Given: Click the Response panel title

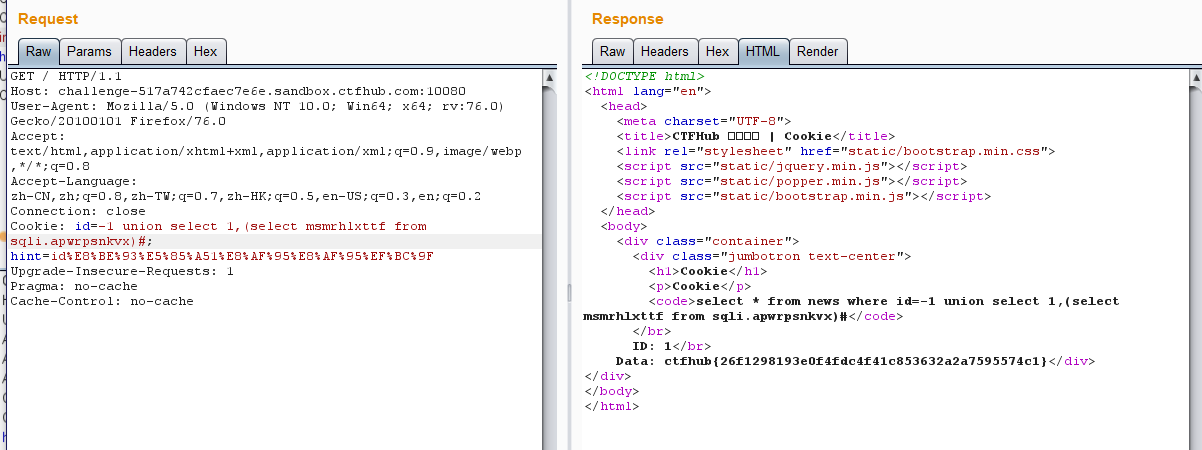Looking at the screenshot, I should click(x=627, y=19).
